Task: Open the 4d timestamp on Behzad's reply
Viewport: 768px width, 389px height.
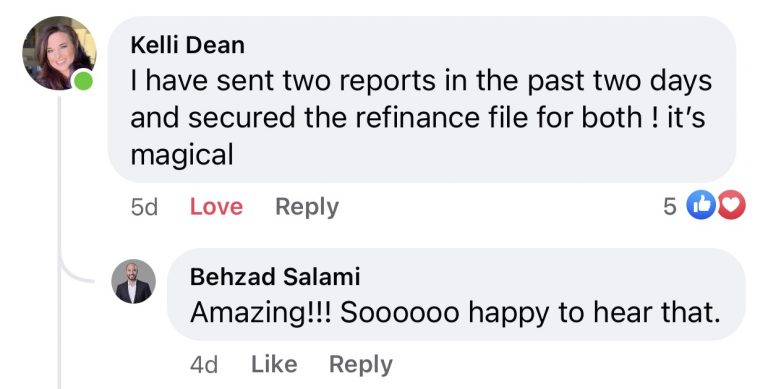Action: point(204,365)
